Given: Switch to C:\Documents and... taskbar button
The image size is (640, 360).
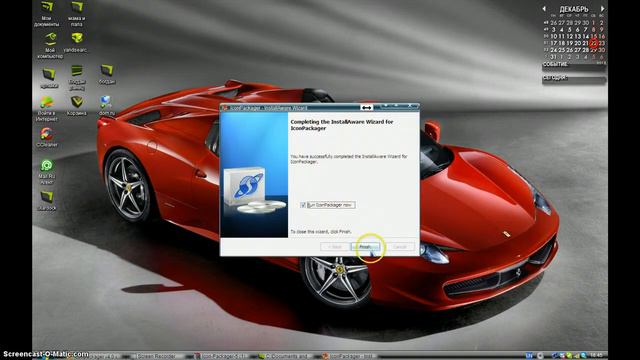Looking at the screenshot, I should point(286,356).
